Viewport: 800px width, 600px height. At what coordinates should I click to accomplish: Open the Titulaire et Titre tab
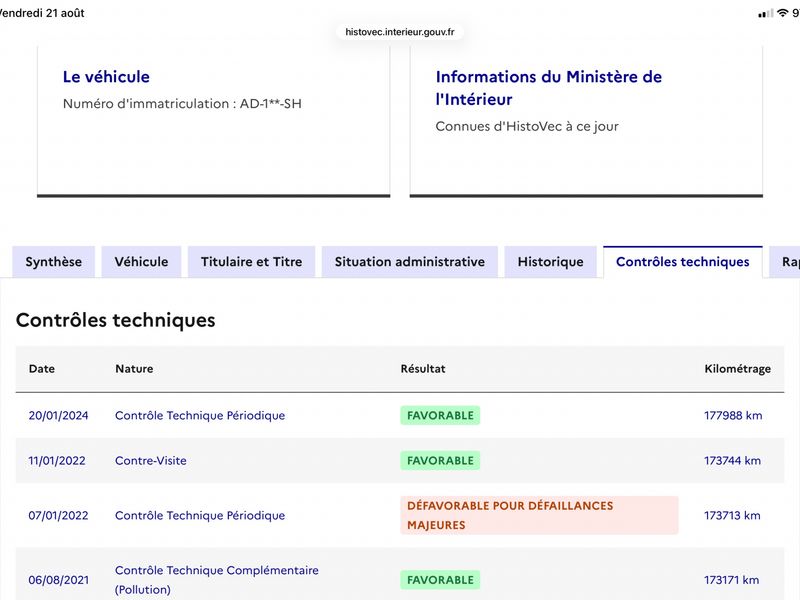coord(252,262)
